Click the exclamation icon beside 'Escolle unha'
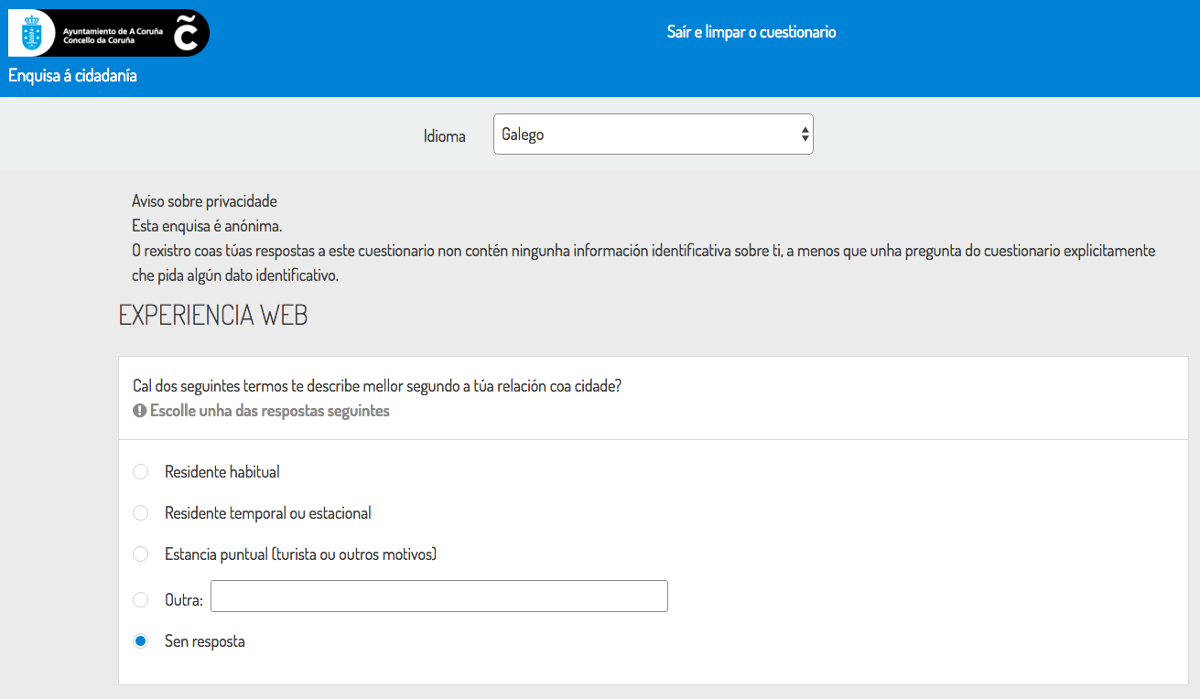The image size is (1200, 699). pyautogui.click(x=139, y=411)
